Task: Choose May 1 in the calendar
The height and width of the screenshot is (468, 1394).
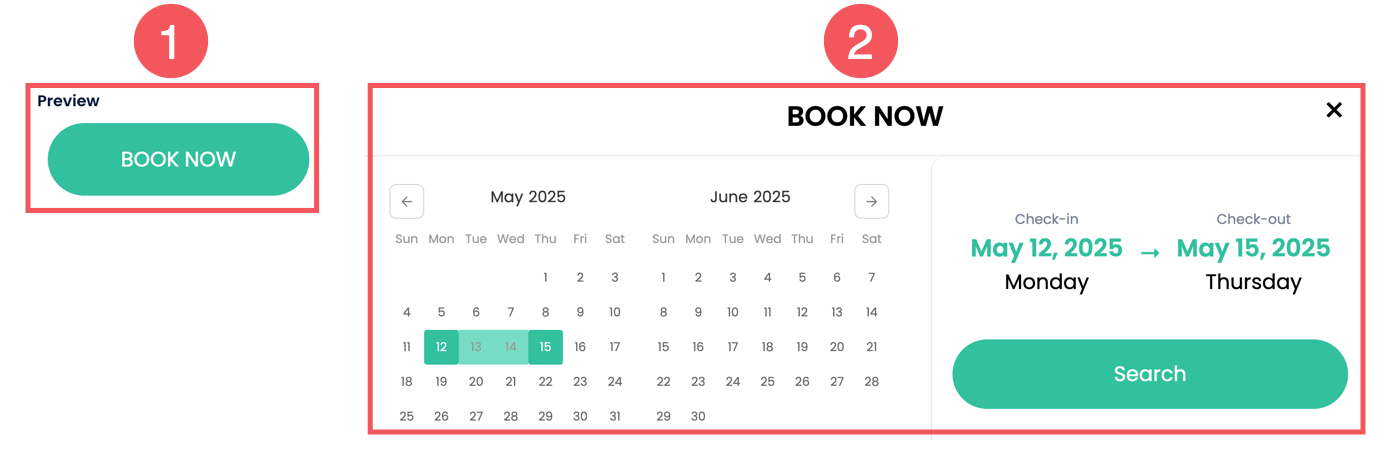Action: (545, 278)
